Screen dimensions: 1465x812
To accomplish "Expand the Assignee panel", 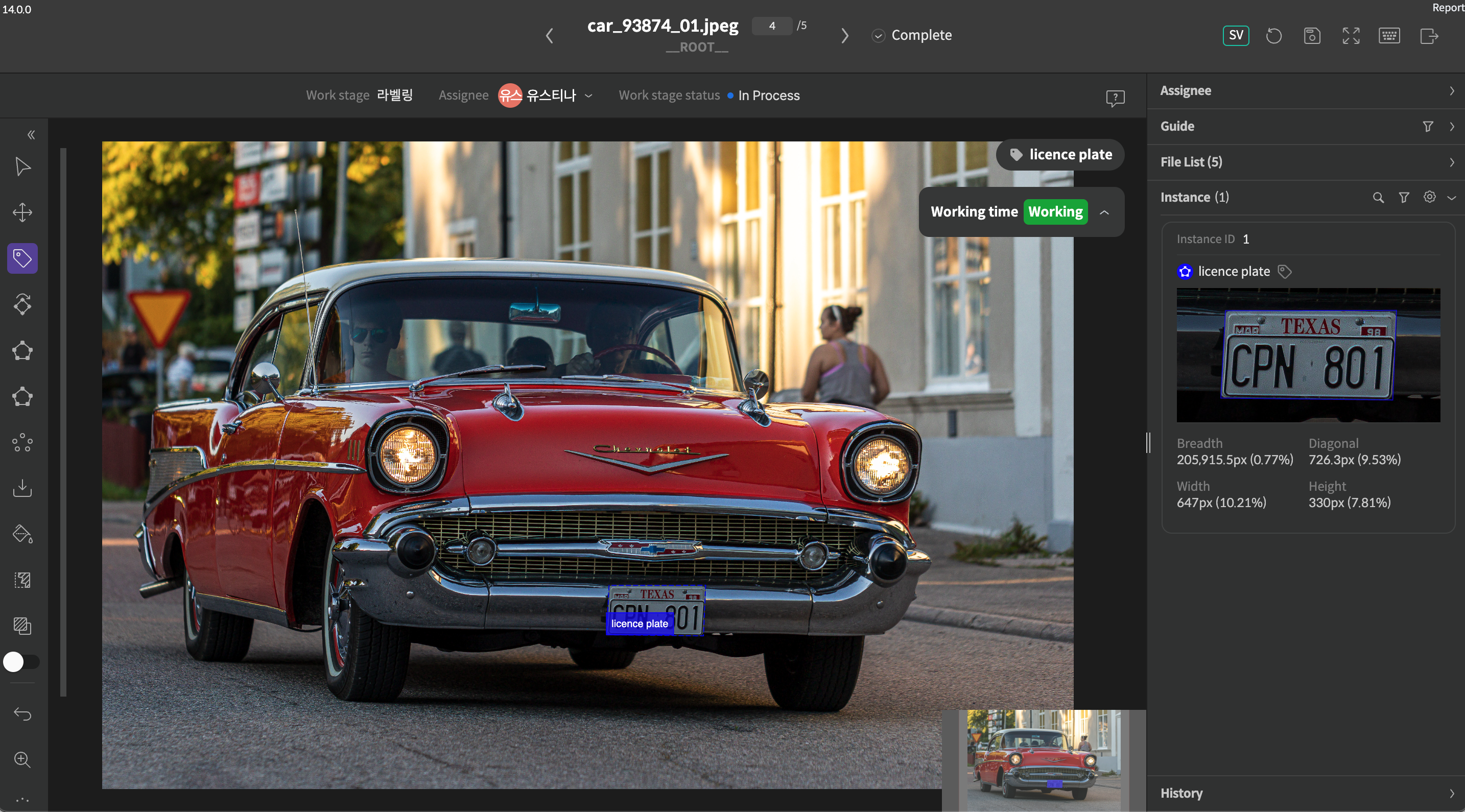I will coord(1451,89).
